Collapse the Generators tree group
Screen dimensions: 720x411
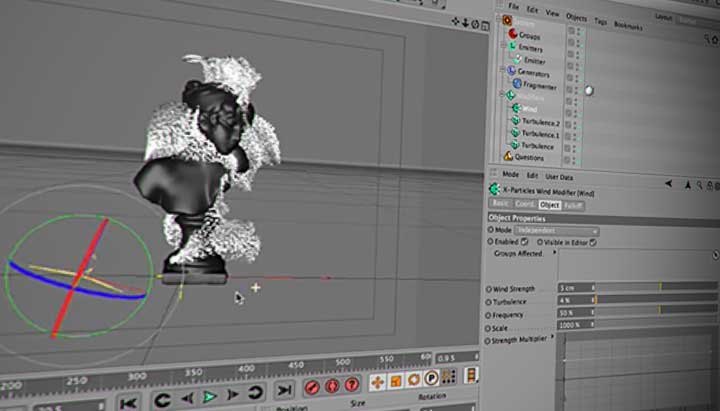tap(502, 69)
